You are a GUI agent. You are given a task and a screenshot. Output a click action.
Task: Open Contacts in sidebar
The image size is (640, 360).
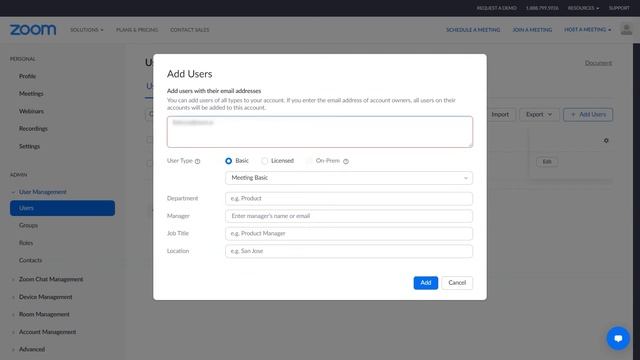click(x=30, y=260)
